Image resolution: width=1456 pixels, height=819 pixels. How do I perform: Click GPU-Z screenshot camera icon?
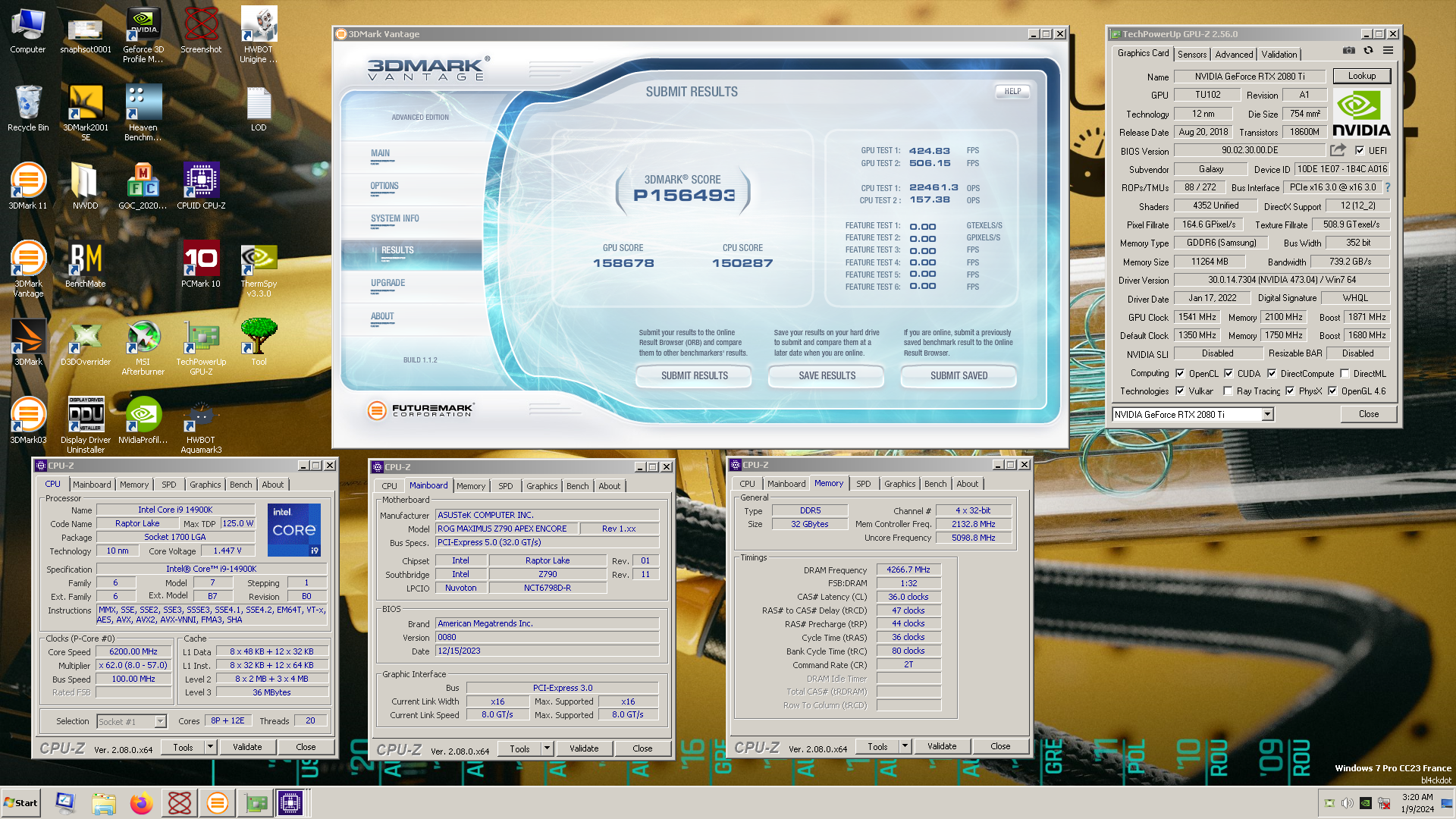pos(1349,51)
